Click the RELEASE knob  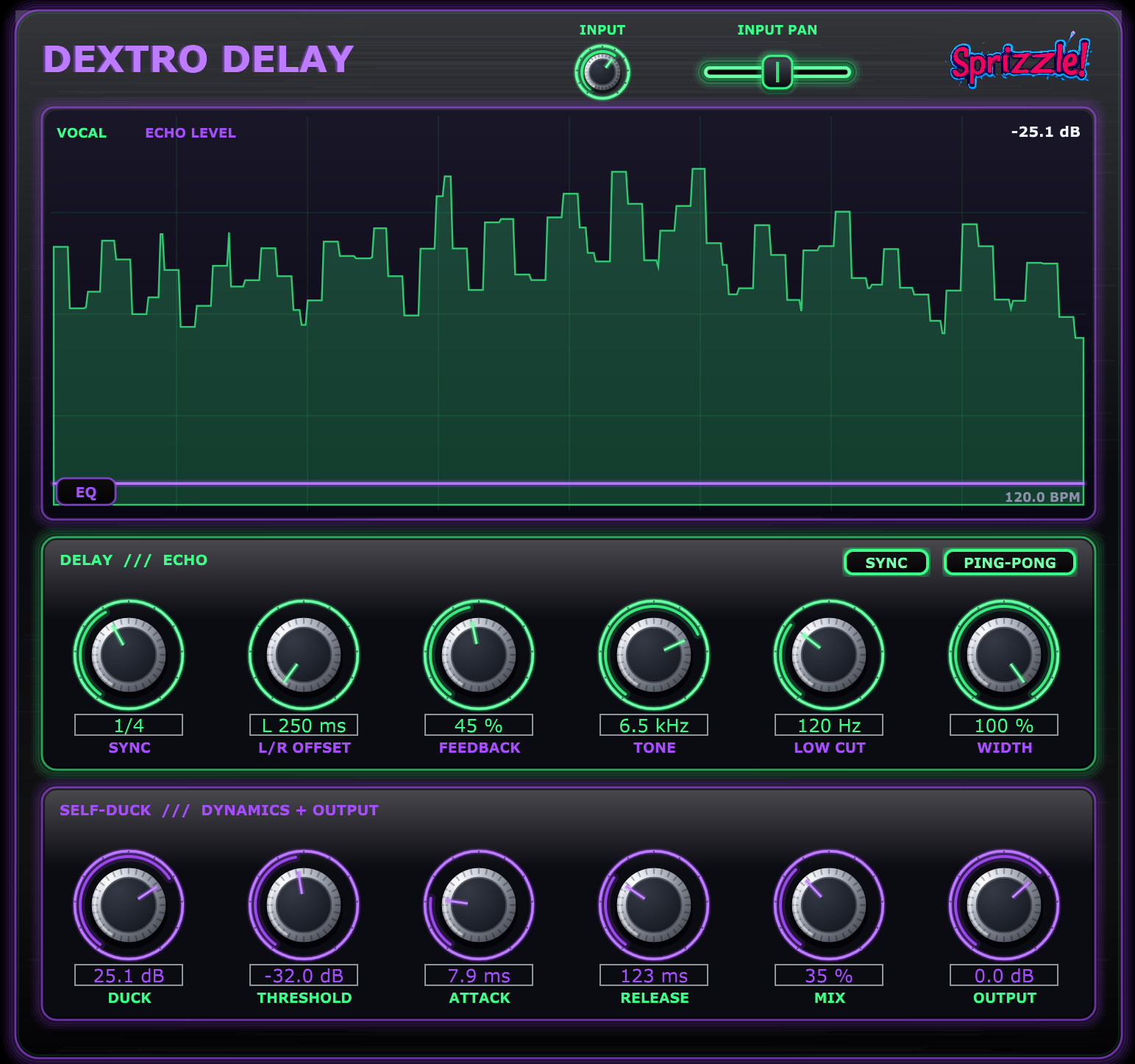pyautogui.click(x=654, y=905)
